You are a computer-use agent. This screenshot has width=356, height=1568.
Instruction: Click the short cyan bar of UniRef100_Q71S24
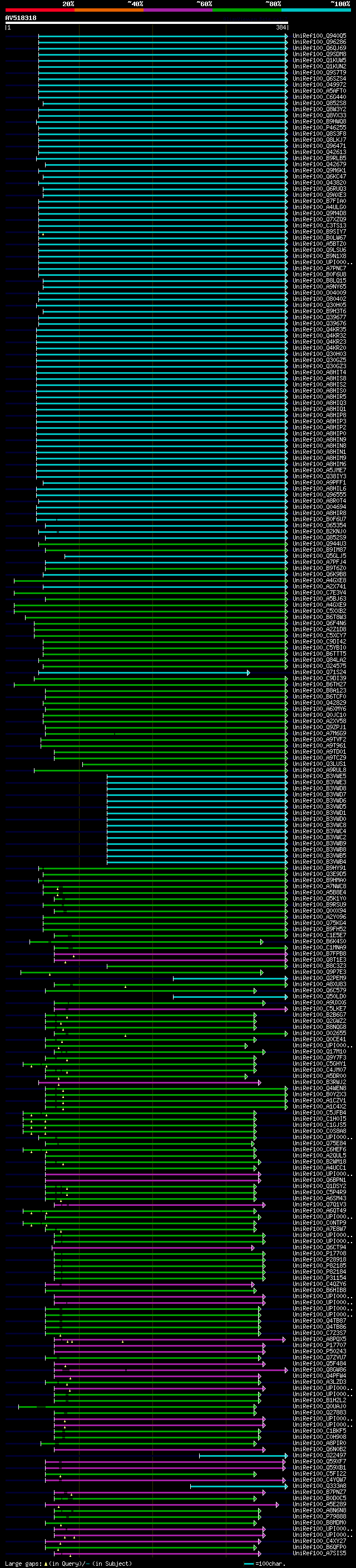click(144, 672)
